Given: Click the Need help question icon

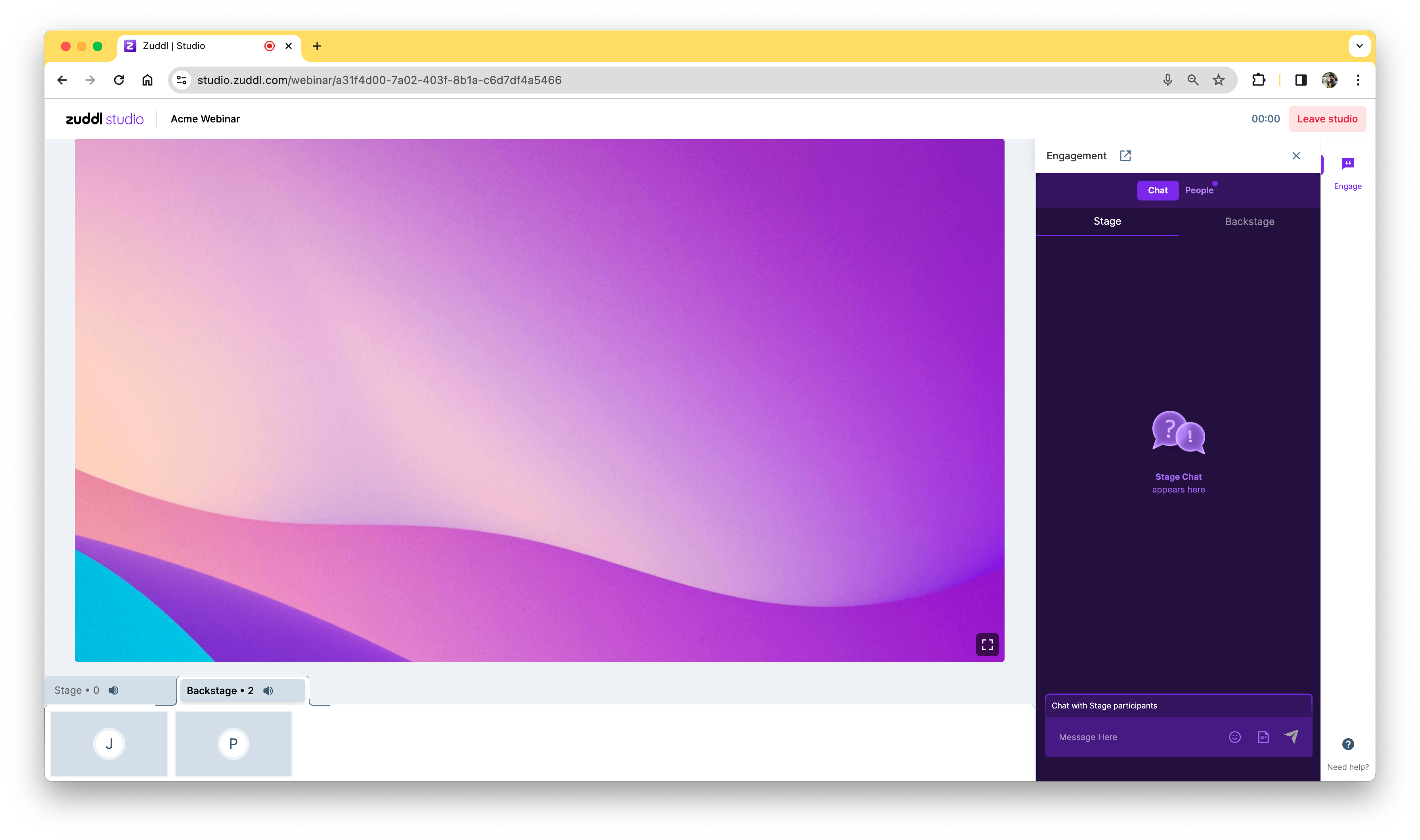Looking at the screenshot, I should [x=1347, y=744].
